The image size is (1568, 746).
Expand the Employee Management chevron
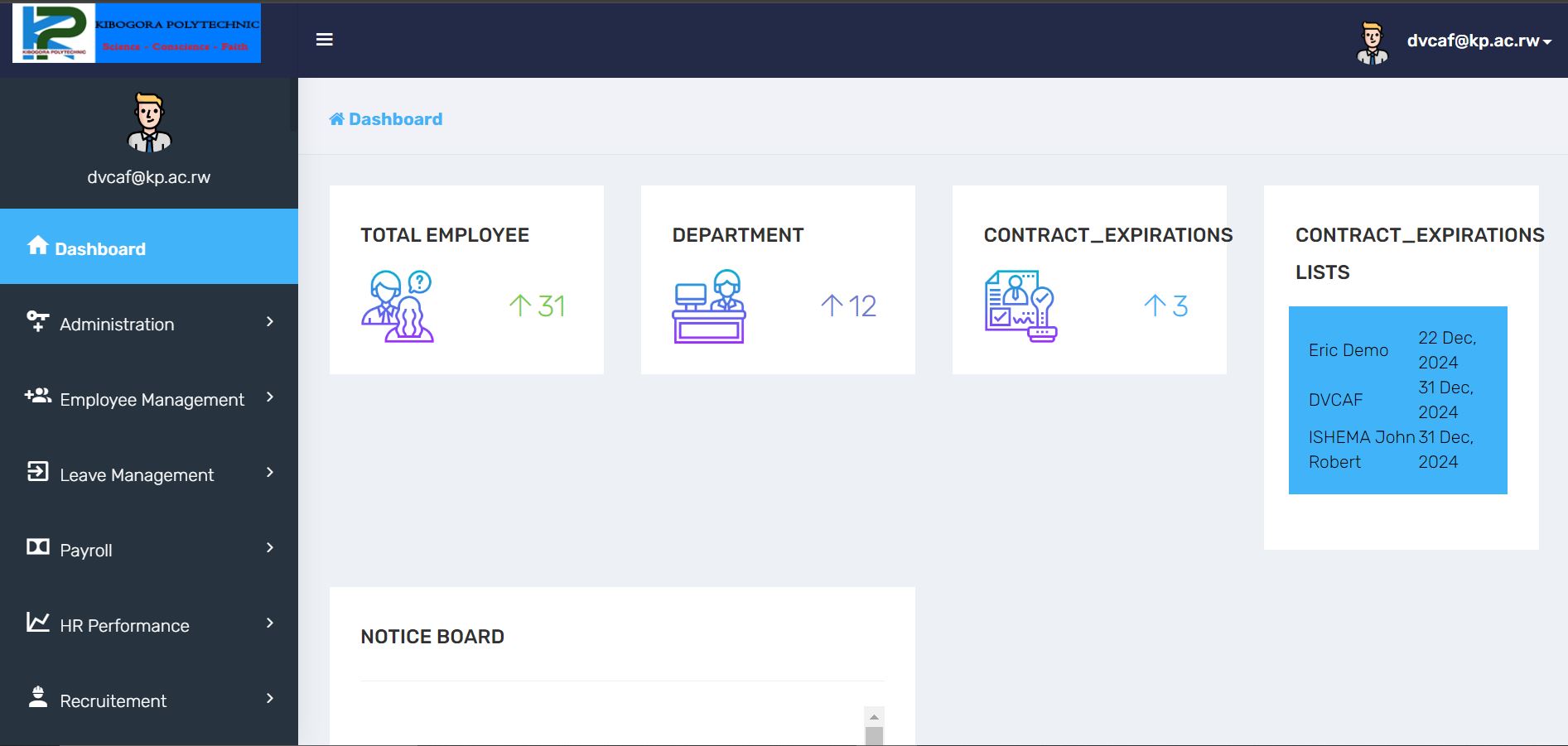(269, 397)
